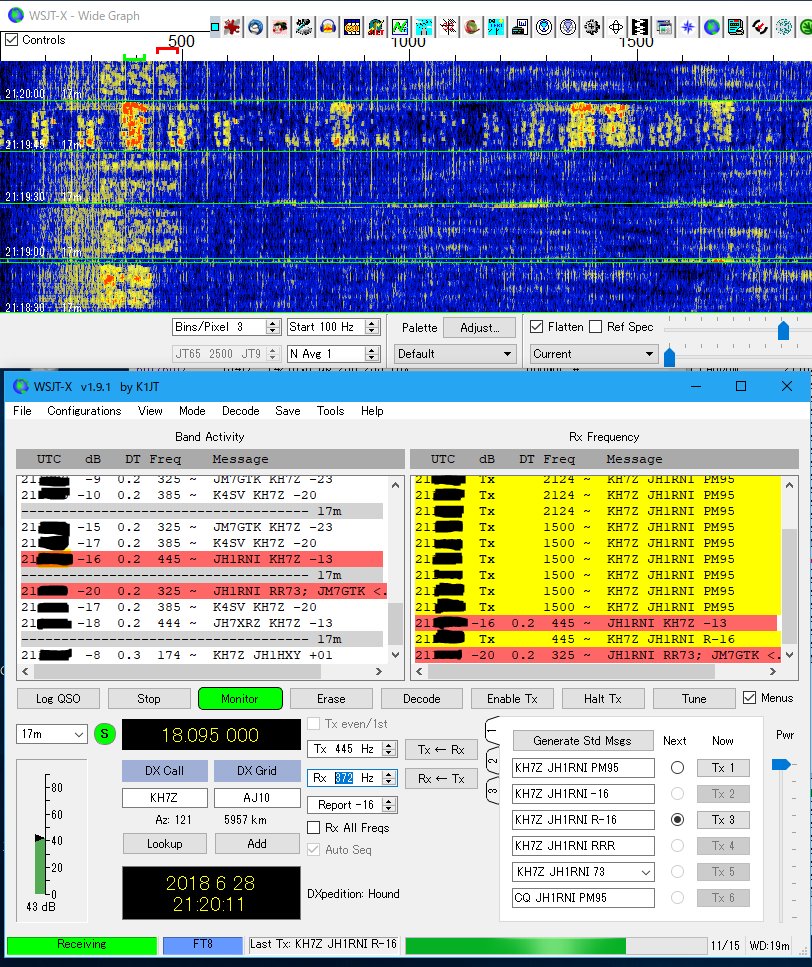812x967 pixels.
Task: Click the Enable Tx button
Action: pyautogui.click(x=512, y=699)
